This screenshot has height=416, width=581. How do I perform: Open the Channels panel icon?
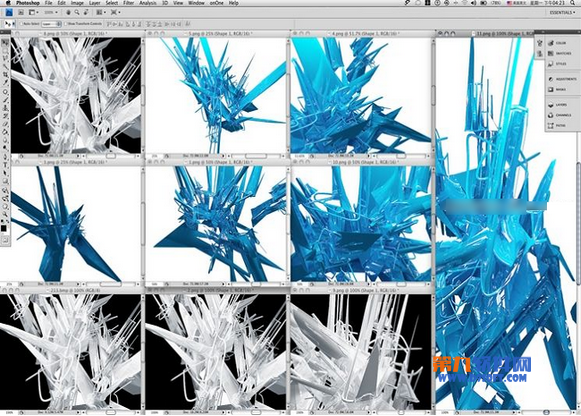point(551,115)
